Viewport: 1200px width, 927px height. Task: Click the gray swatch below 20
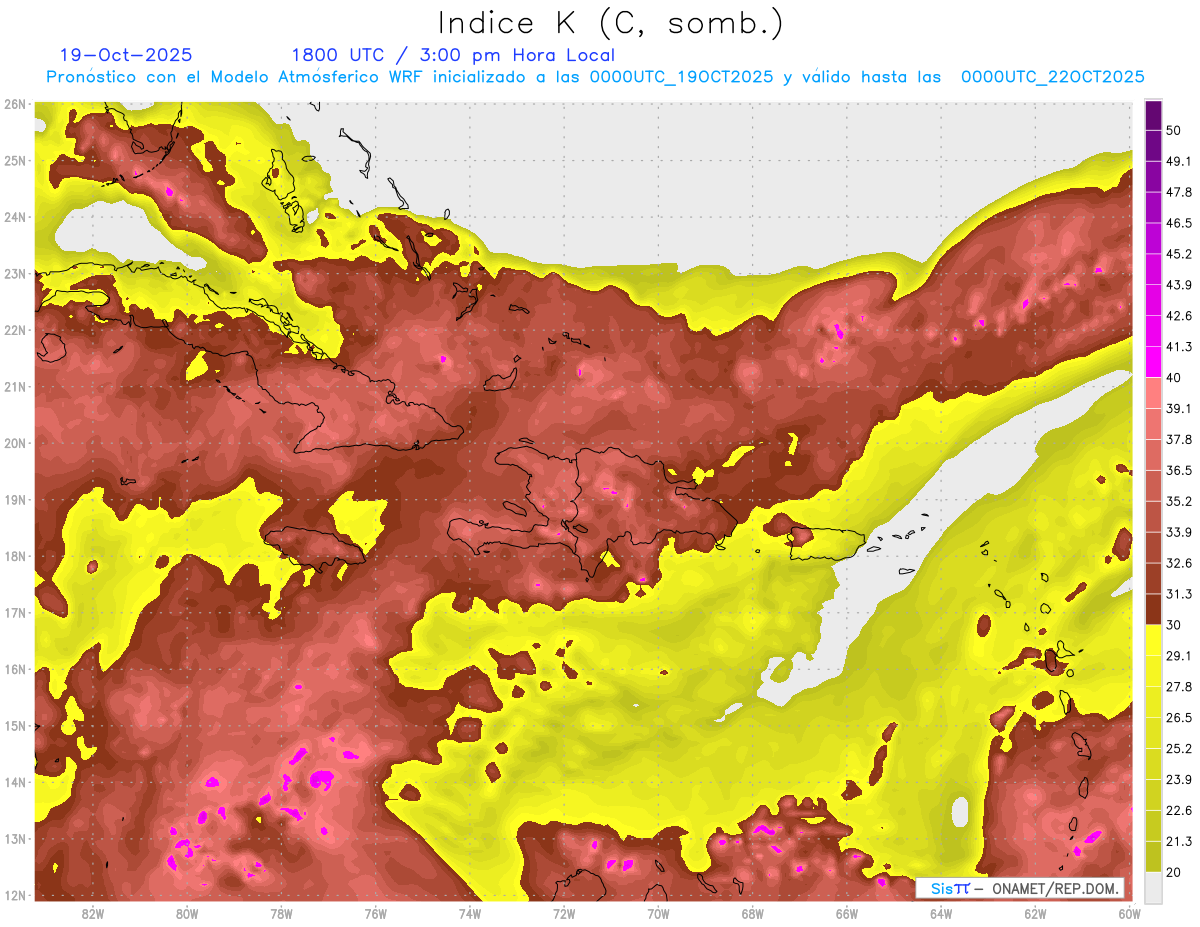1153,886
